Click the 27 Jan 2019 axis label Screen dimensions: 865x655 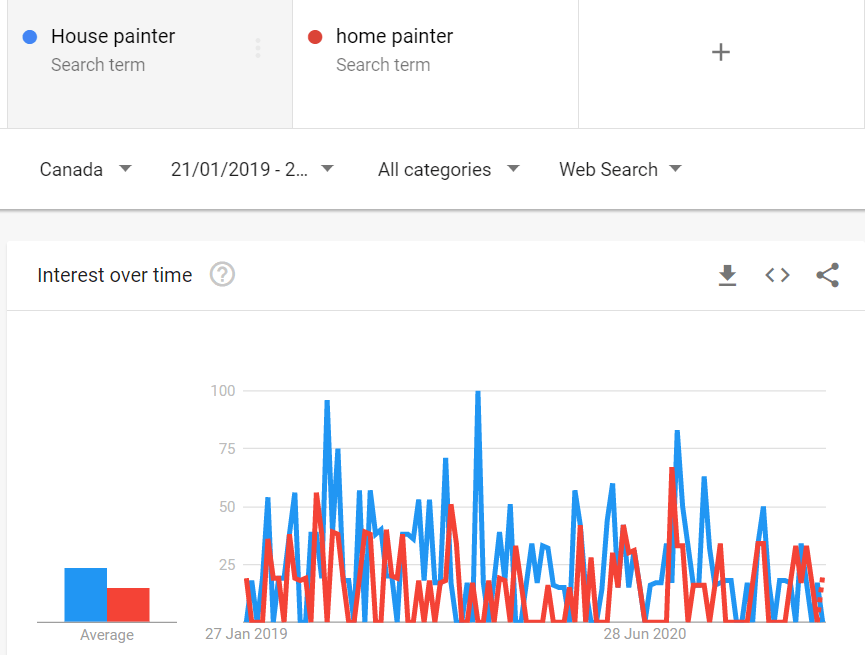[x=246, y=634]
